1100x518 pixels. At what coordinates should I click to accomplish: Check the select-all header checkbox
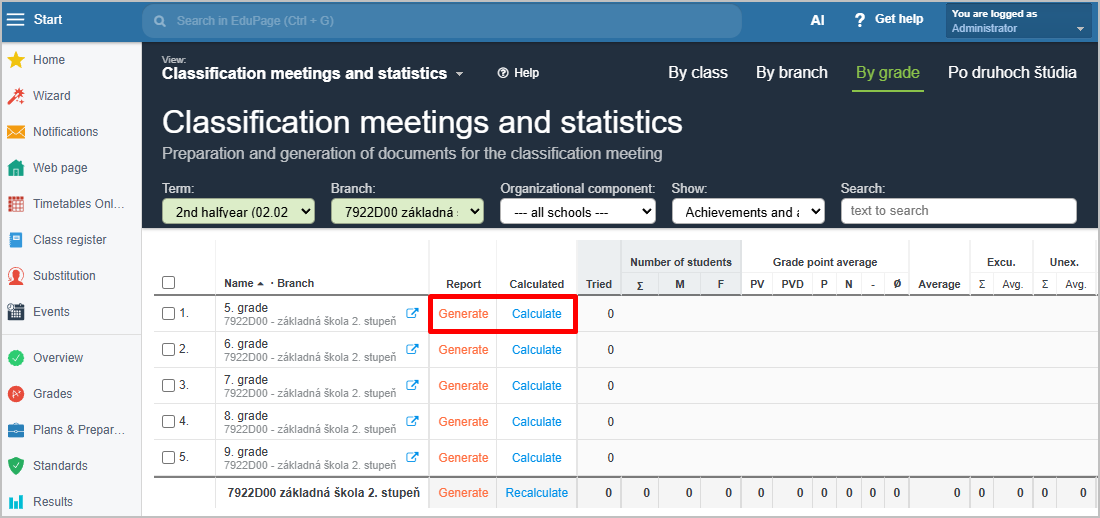[168, 283]
